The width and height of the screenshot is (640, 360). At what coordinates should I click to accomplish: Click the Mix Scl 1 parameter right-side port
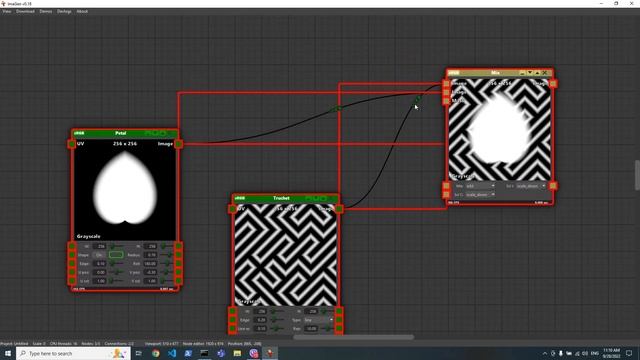553,186
